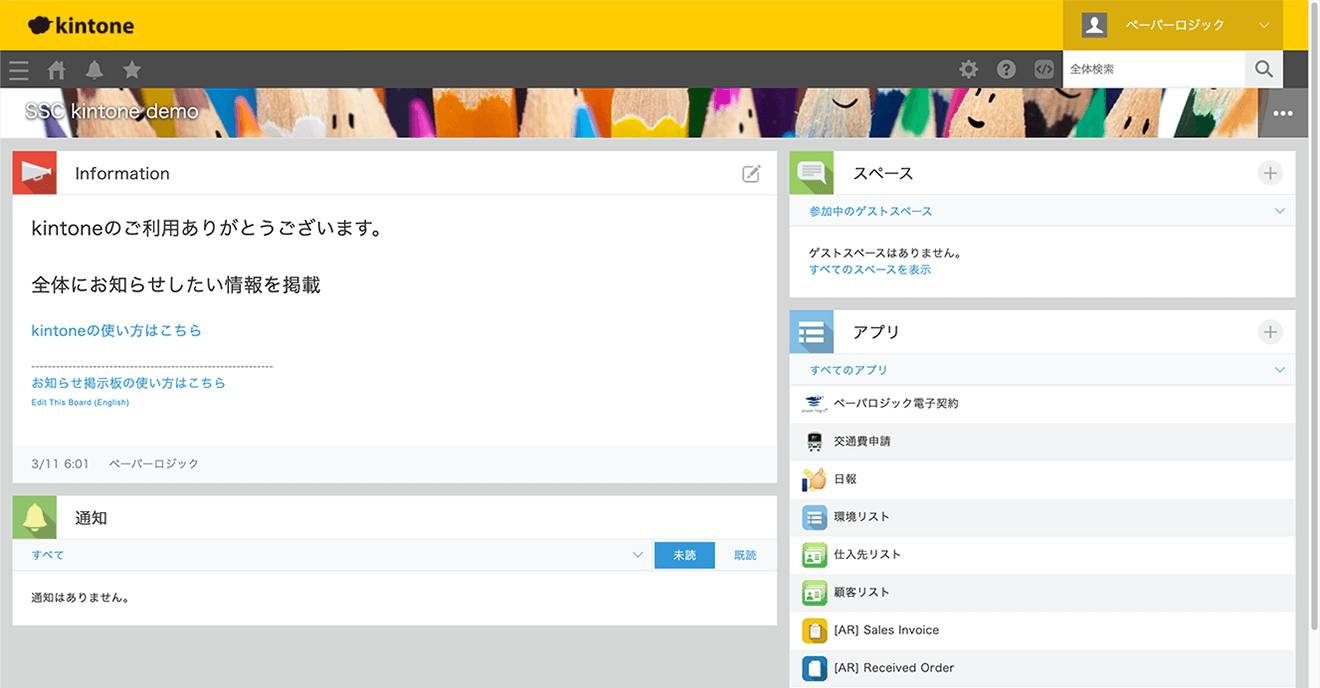Toggle the favorites star in the toolbar
The height and width of the screenshot is (688, 1320).
point(131,69)
